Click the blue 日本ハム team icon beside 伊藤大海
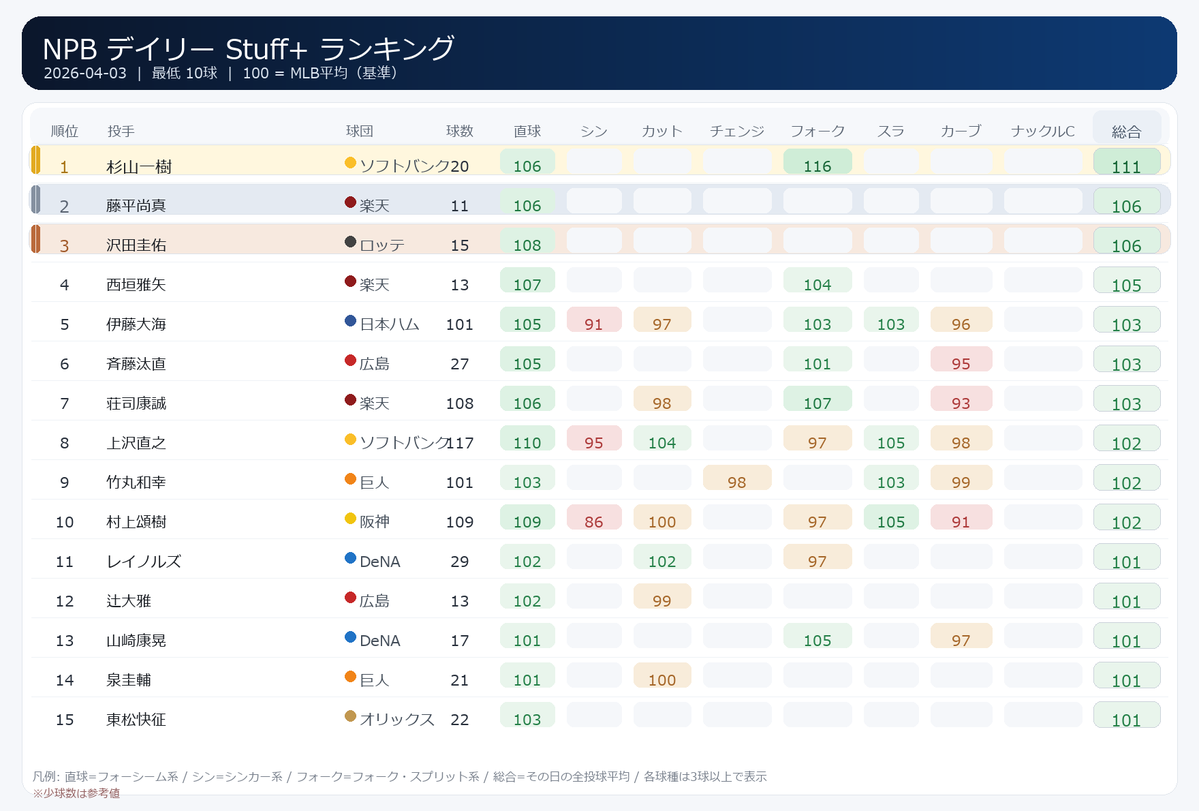 [x=350, y=323]
